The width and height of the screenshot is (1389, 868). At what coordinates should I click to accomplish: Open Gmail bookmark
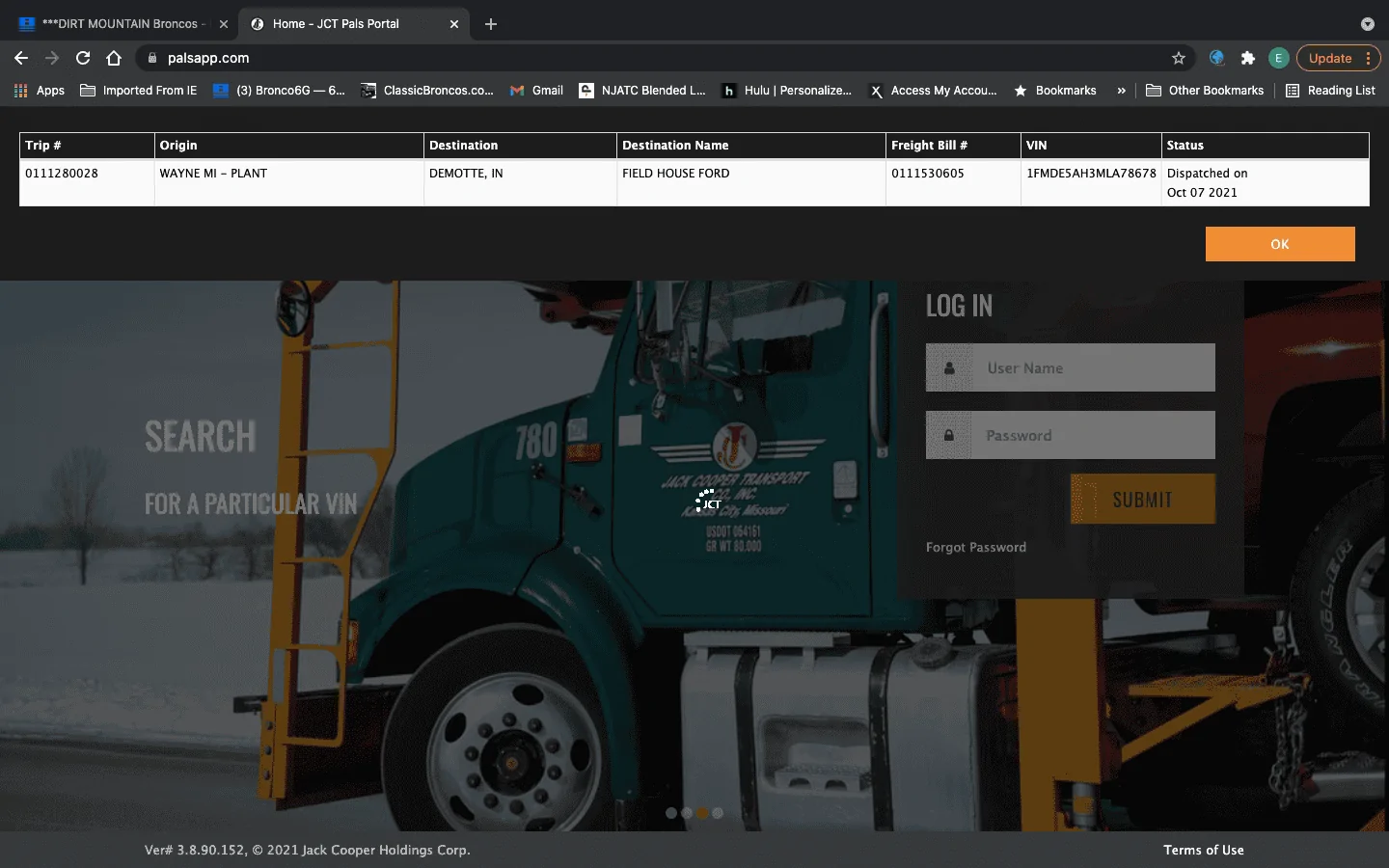tap(536, 91)
